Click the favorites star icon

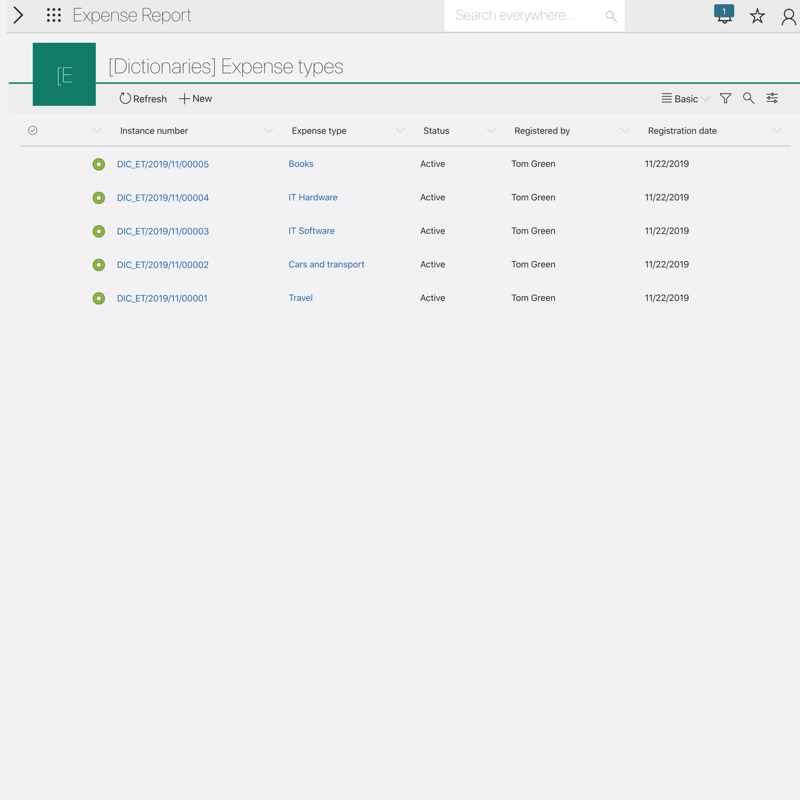pyautogui.click(x=757, y=16)
